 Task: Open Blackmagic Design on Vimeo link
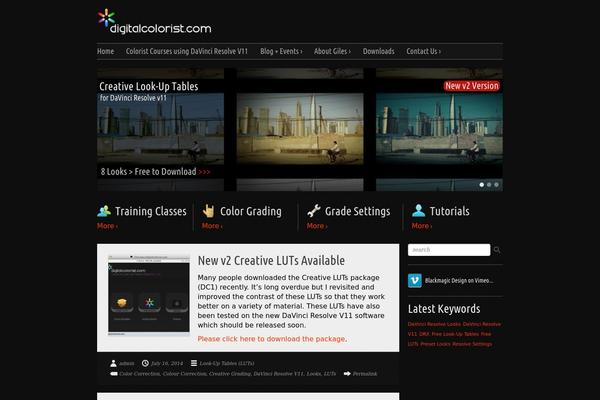(459, 281)
